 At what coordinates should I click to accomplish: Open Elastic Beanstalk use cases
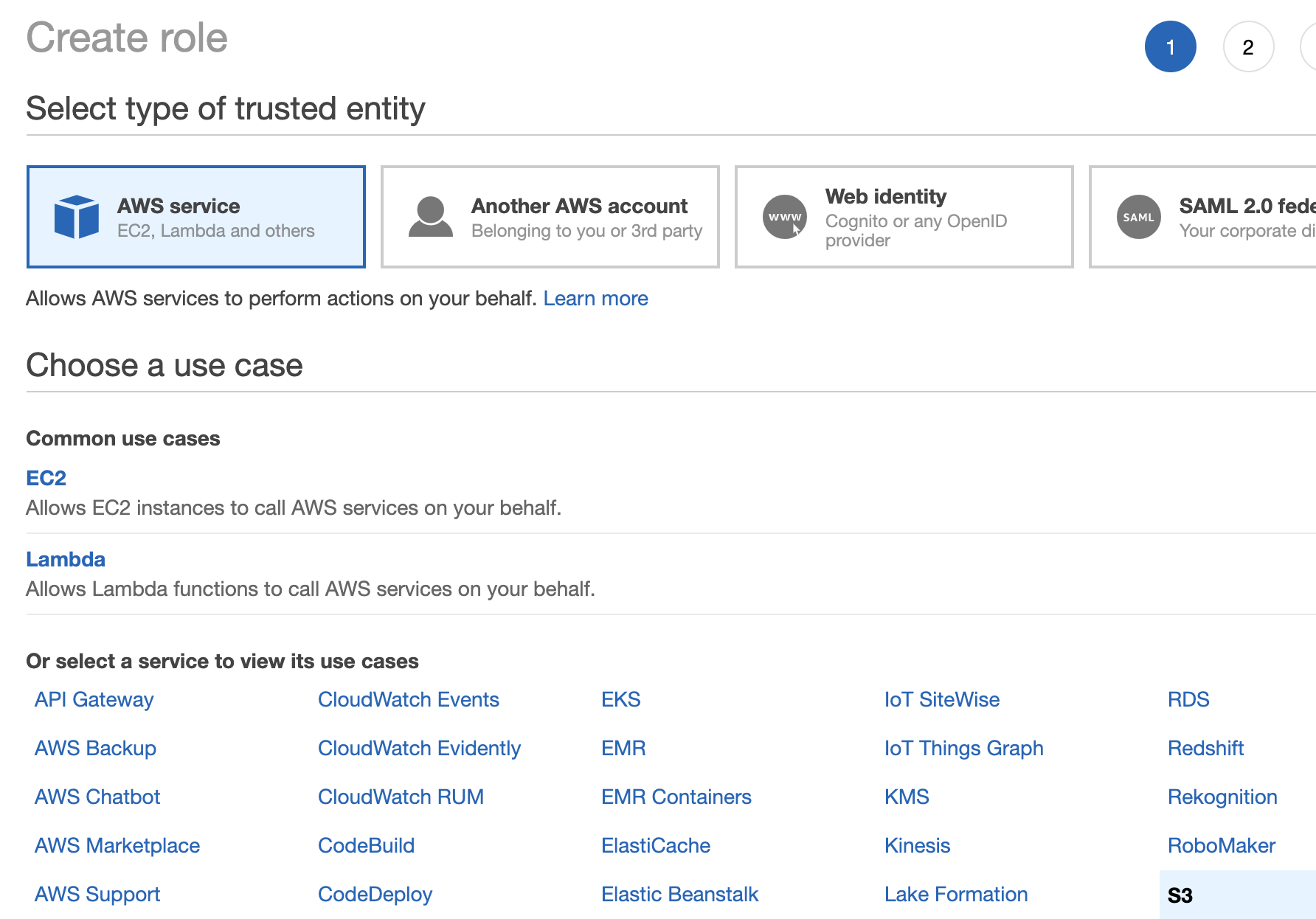[x=680, y=894]
